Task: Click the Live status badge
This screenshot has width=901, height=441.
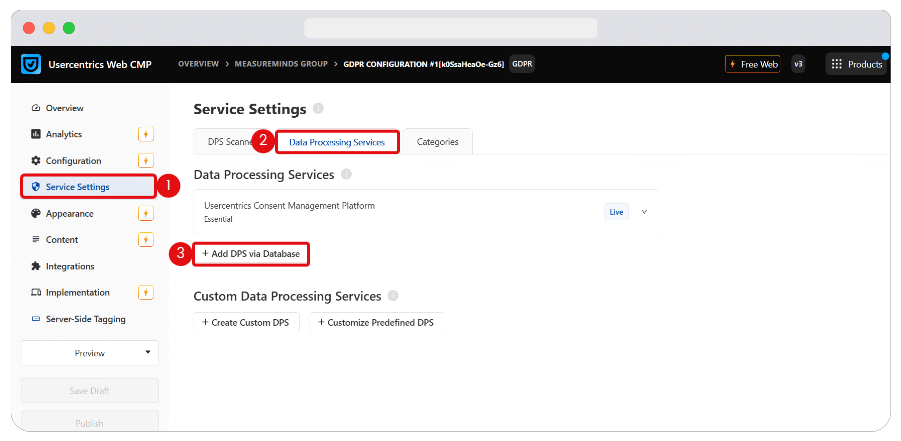Action: coord(616,212)
